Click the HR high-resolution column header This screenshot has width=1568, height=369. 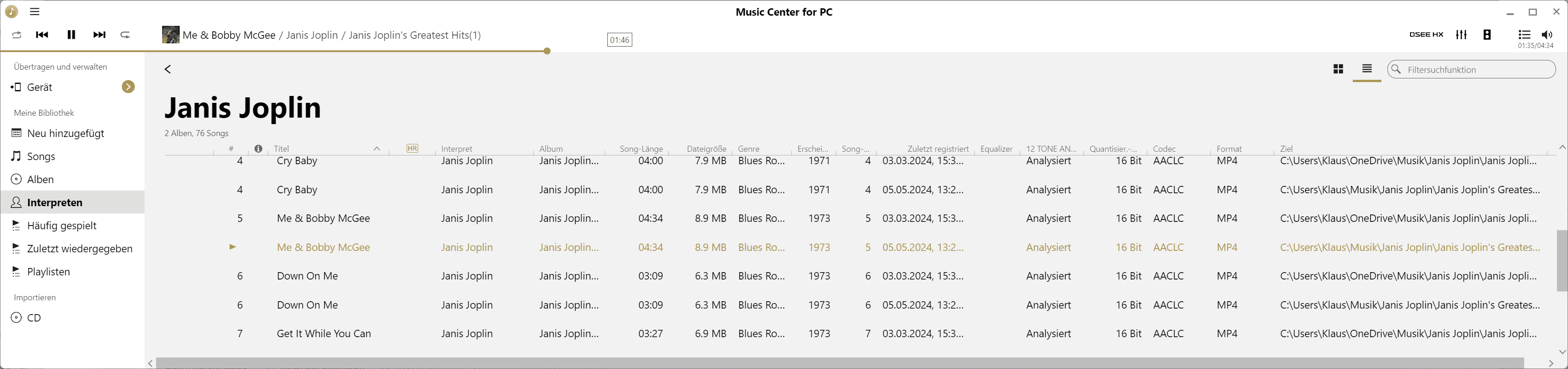tap(412, 149)
